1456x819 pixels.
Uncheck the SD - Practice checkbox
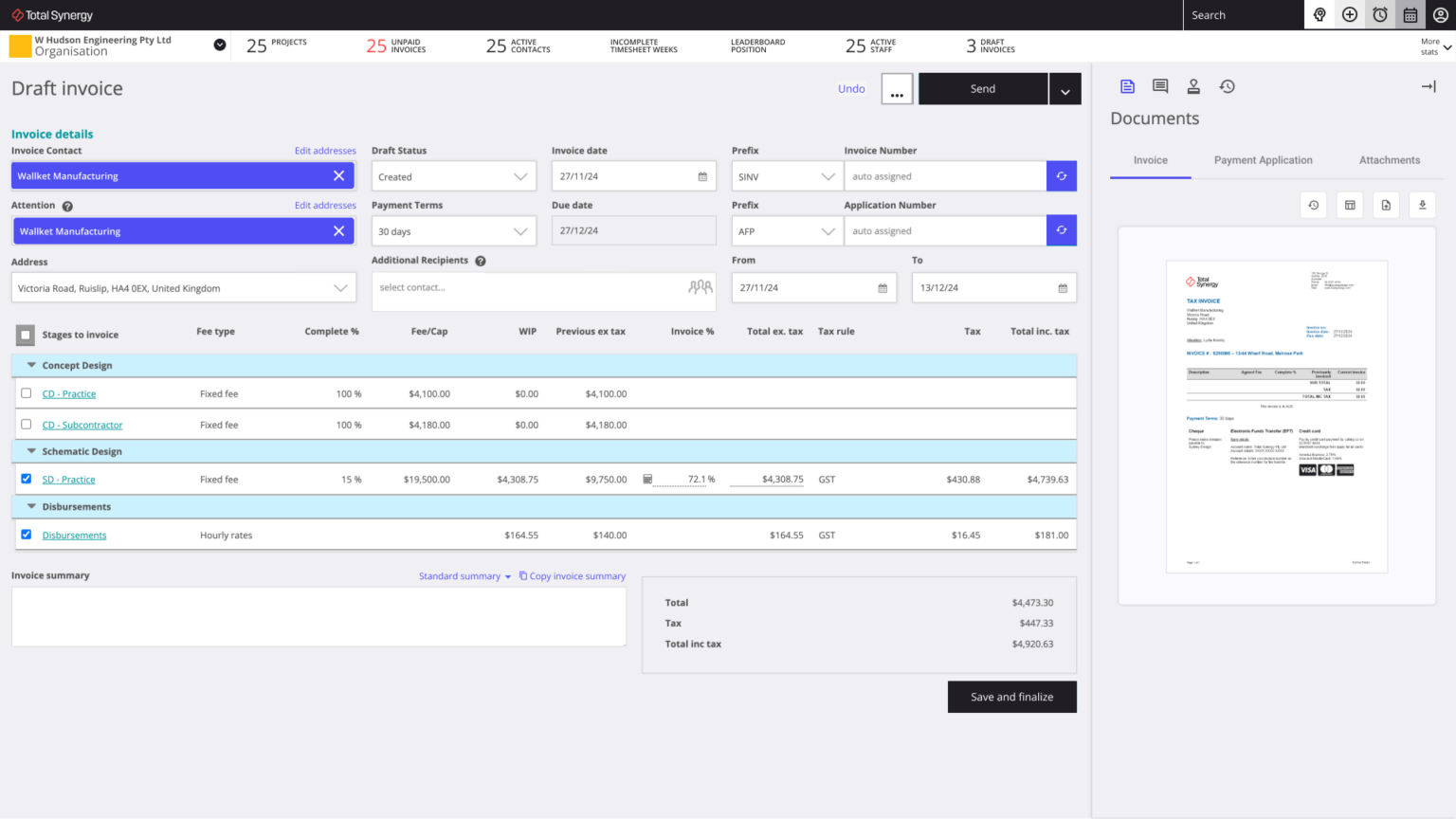pyautogui.click(x=26, y=479)
